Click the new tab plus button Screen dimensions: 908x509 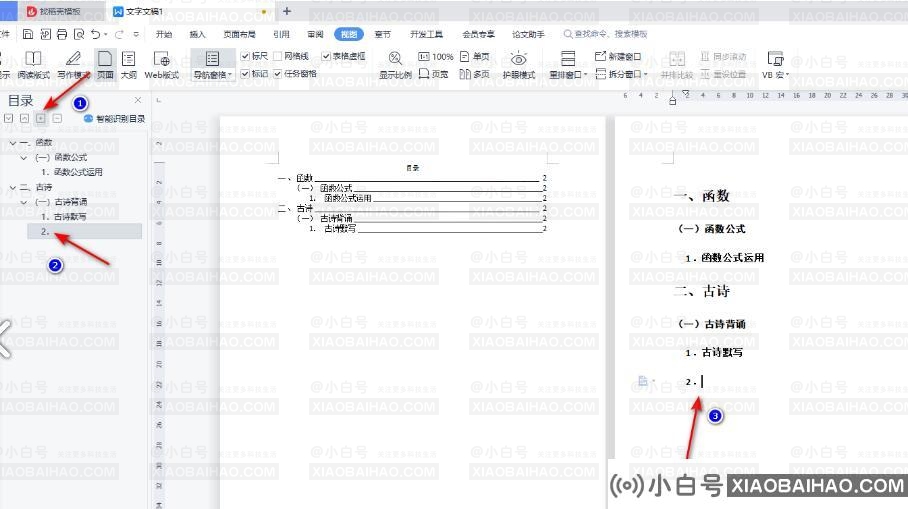click(287, 11)
